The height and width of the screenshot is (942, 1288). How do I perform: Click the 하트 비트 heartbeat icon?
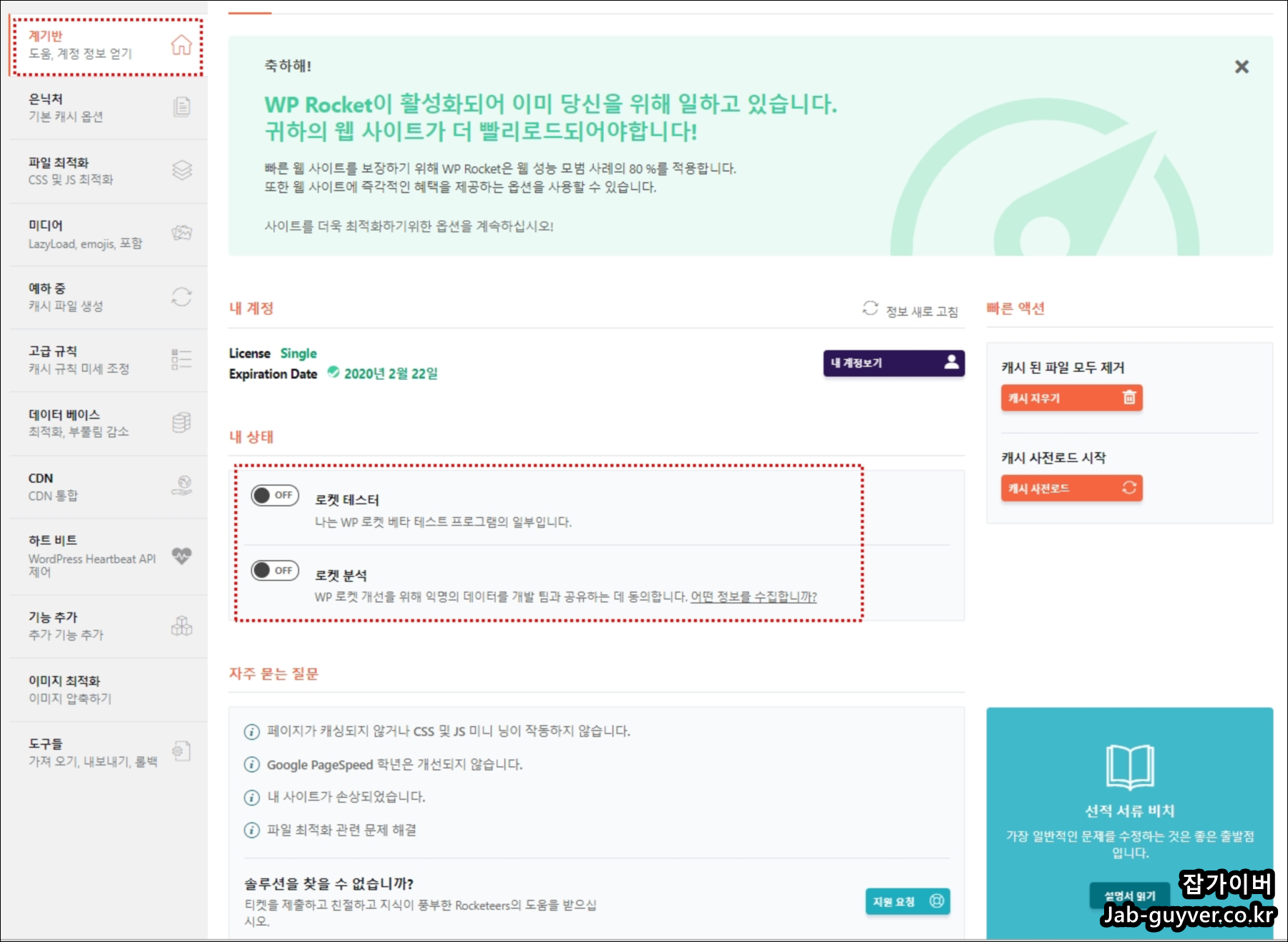click(x=182, y=556)
